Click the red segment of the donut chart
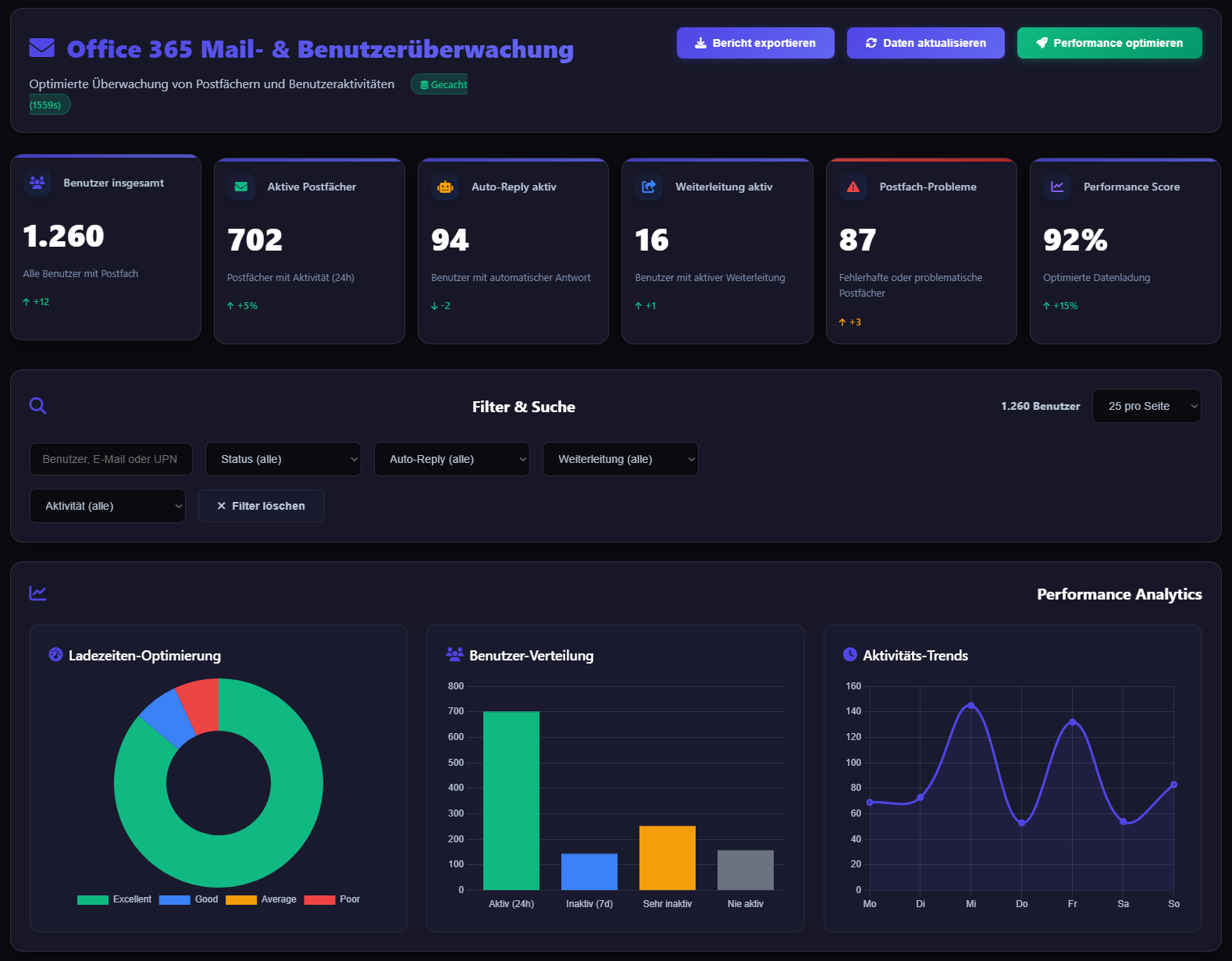This screenshot has width=1232, height=961. pyautogui.click(x=201, y=706)
